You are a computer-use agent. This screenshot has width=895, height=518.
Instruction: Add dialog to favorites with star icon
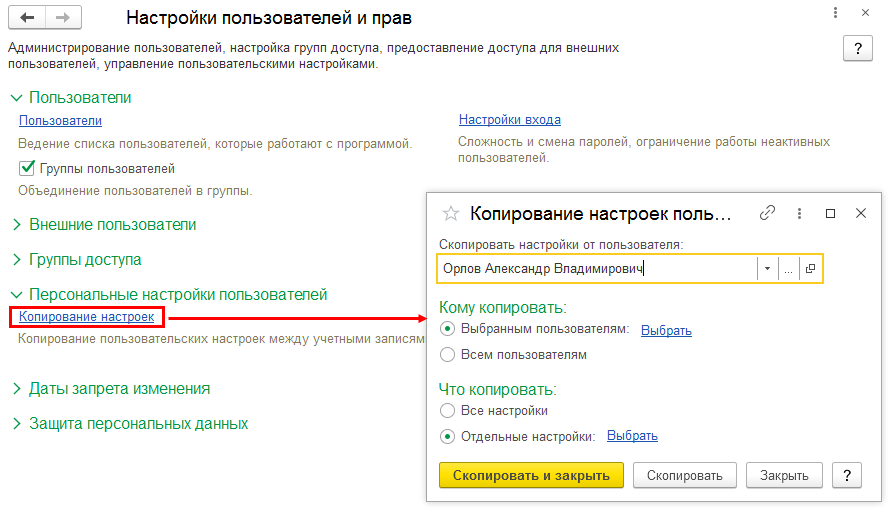pos(450,213)
